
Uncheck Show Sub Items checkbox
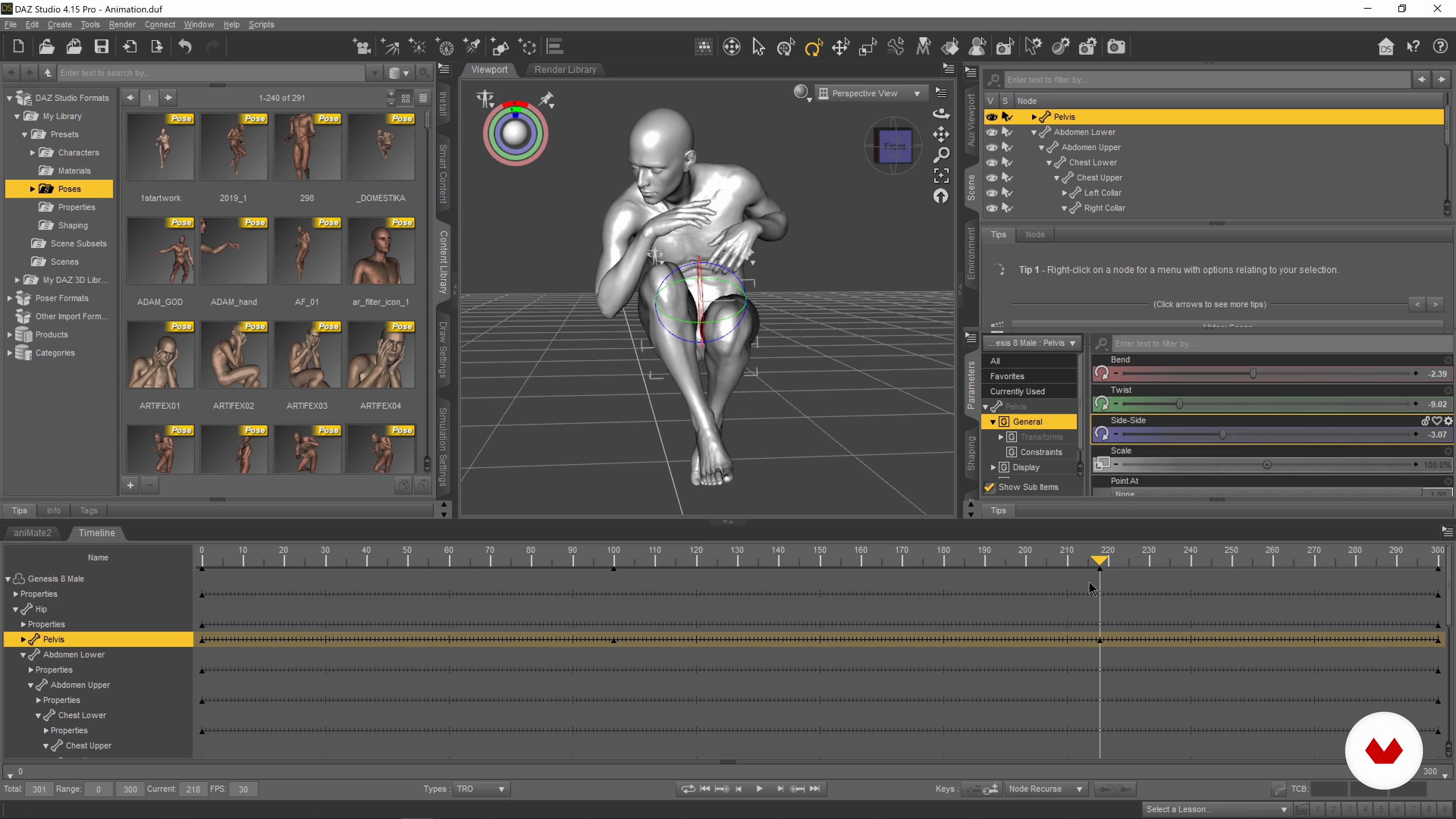click(989, 487)
